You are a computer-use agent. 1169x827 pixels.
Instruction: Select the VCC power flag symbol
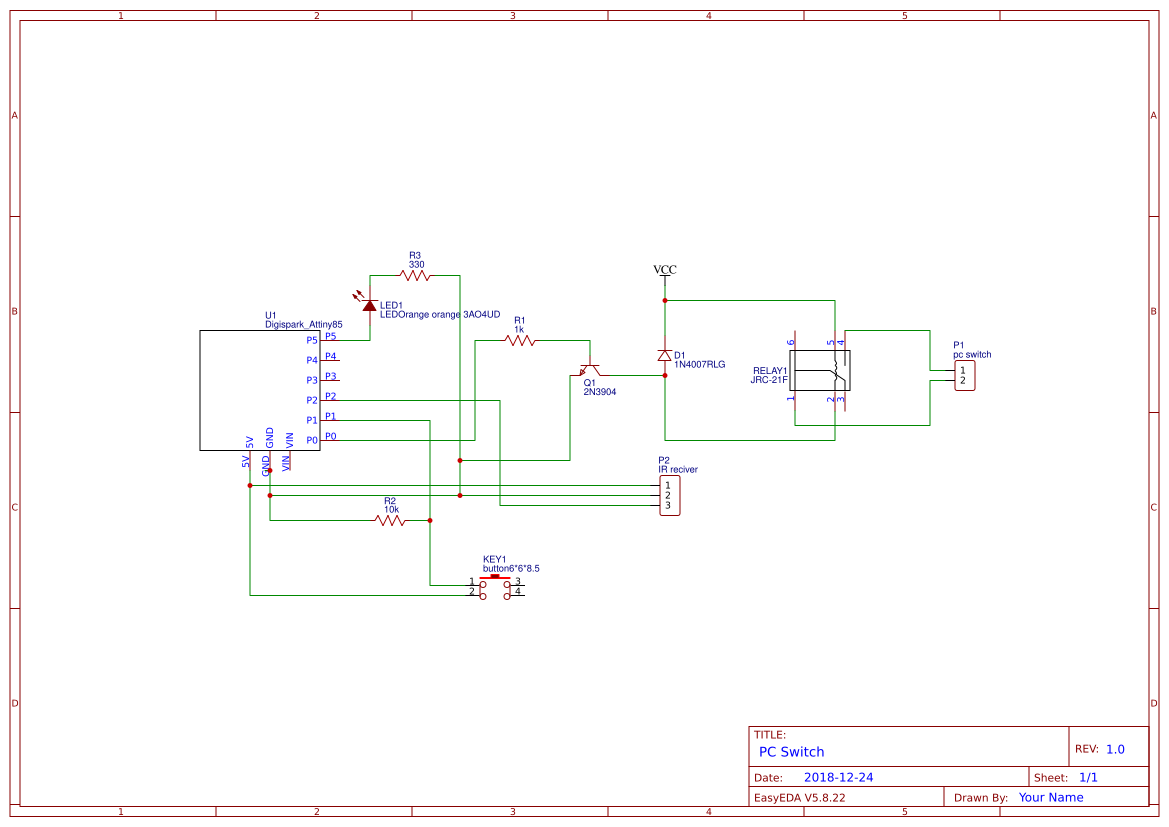pos(663,272)
